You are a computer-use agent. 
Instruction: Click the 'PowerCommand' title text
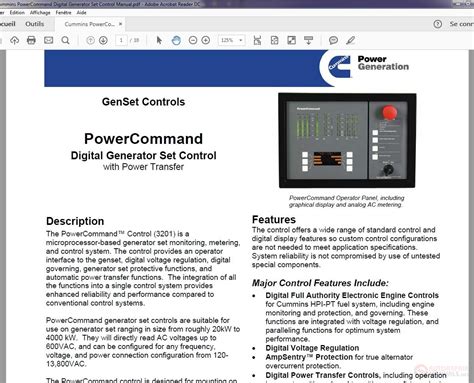(x=143, y=139)
